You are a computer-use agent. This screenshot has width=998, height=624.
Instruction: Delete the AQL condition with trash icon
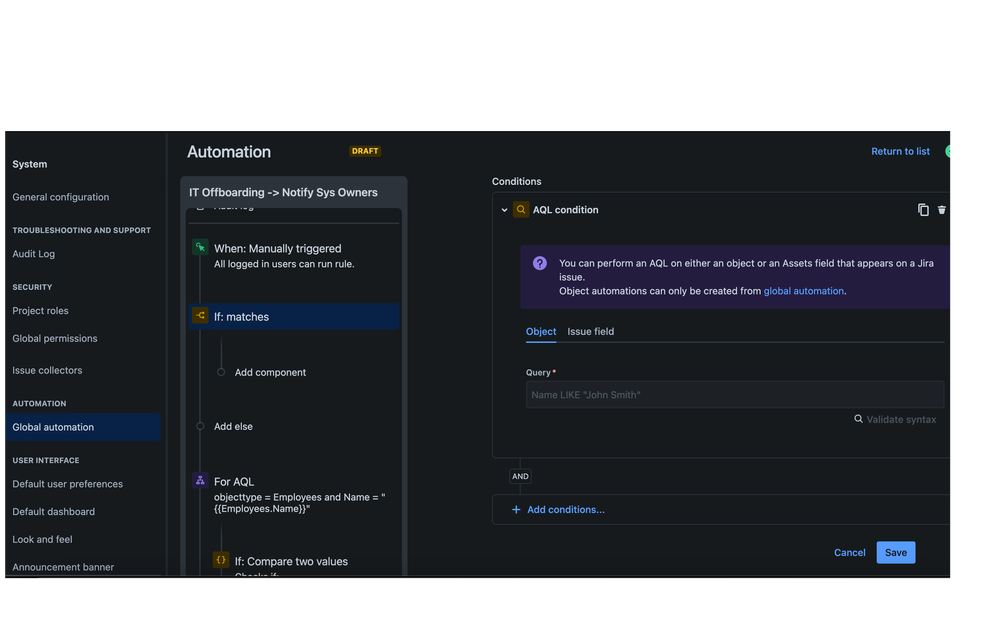941,209
